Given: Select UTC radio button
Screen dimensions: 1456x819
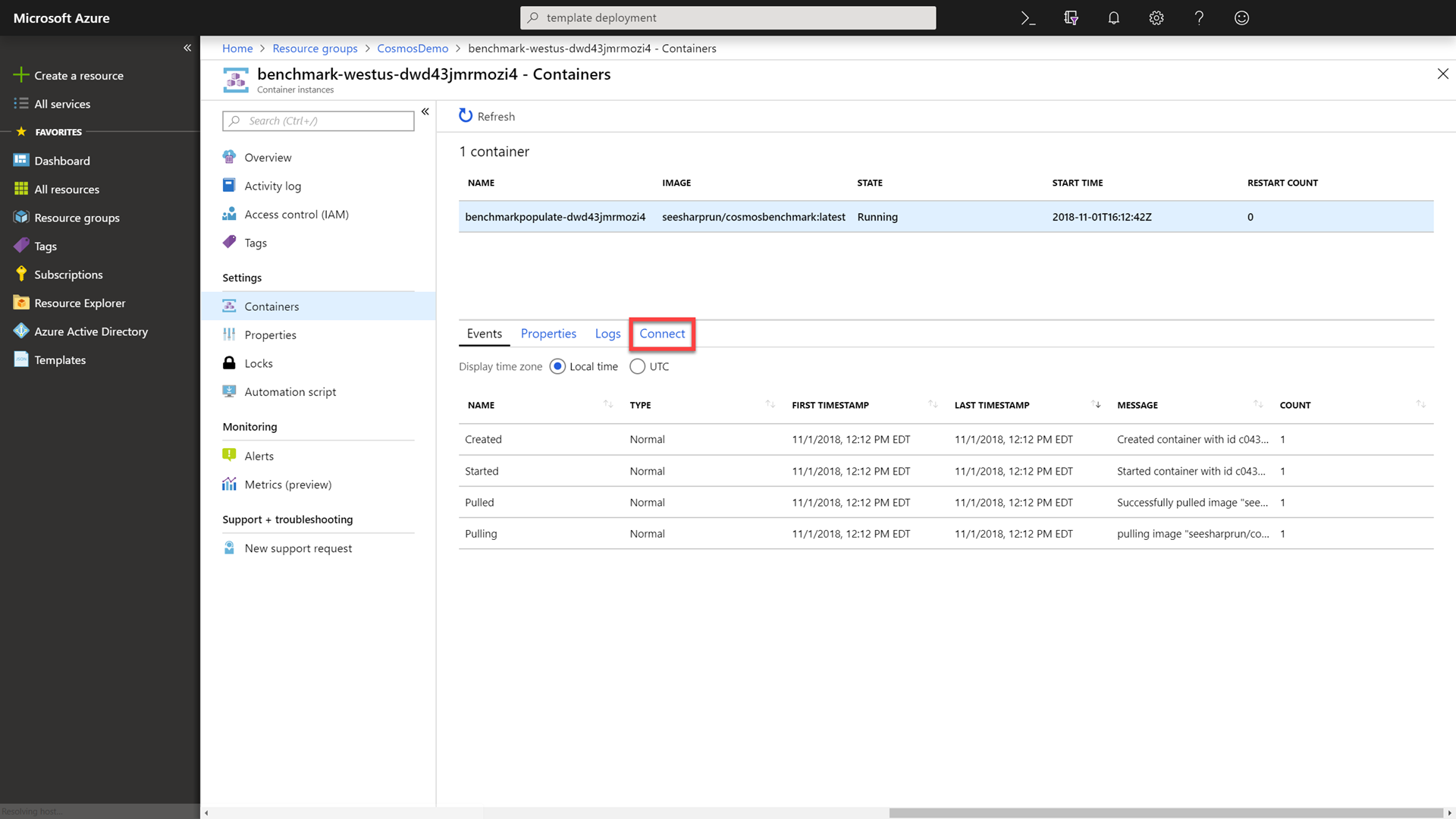Looking at the screenshot, I should [636, 366].
